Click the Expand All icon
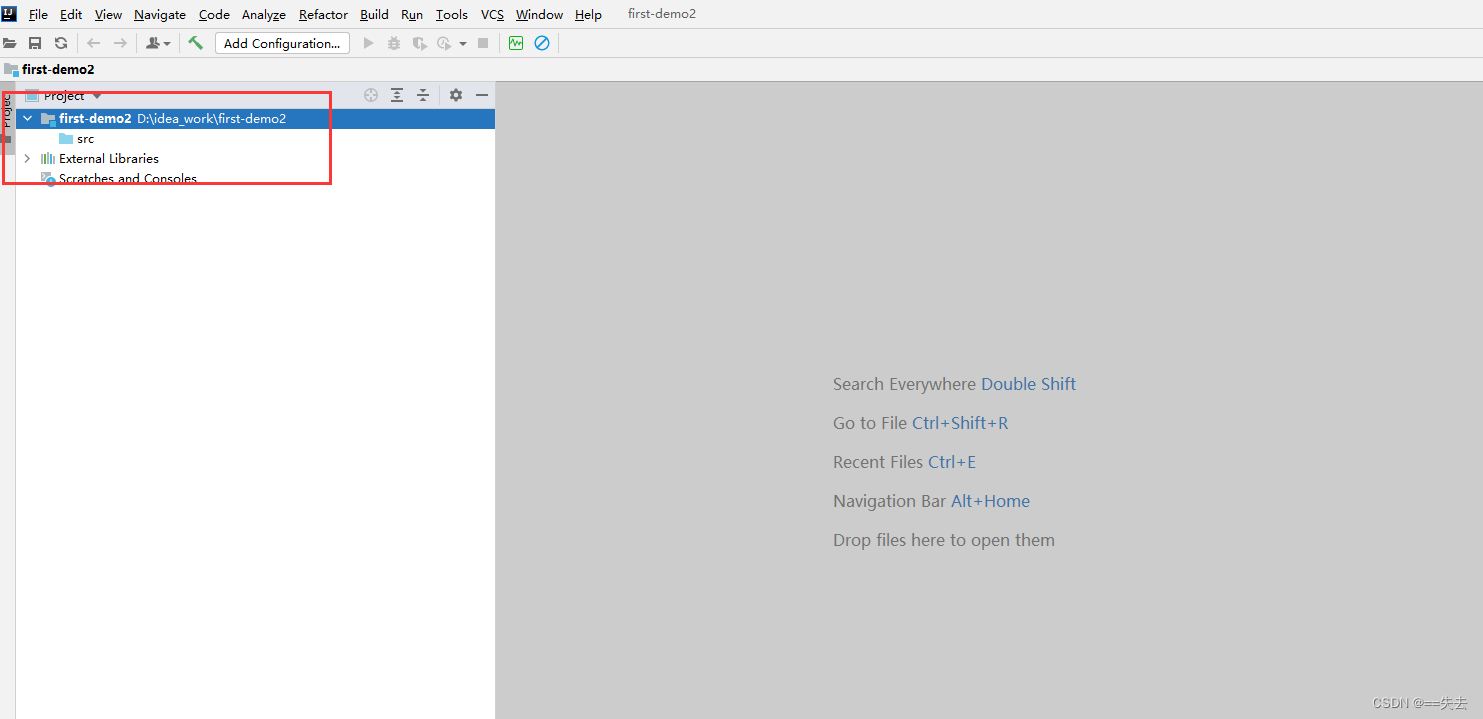The height and width of the screenshot is (719, 1483). click(x=397, y=95)
